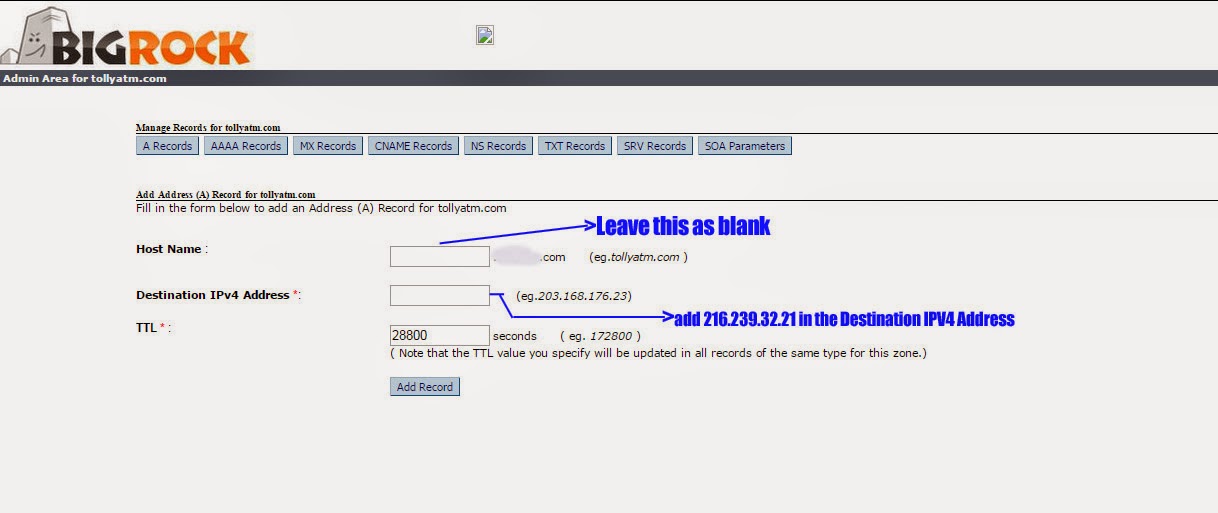This screenshot has height=513, width=1218.
Task: Click example text 'eg. 172800'
Action: [600, 336]
